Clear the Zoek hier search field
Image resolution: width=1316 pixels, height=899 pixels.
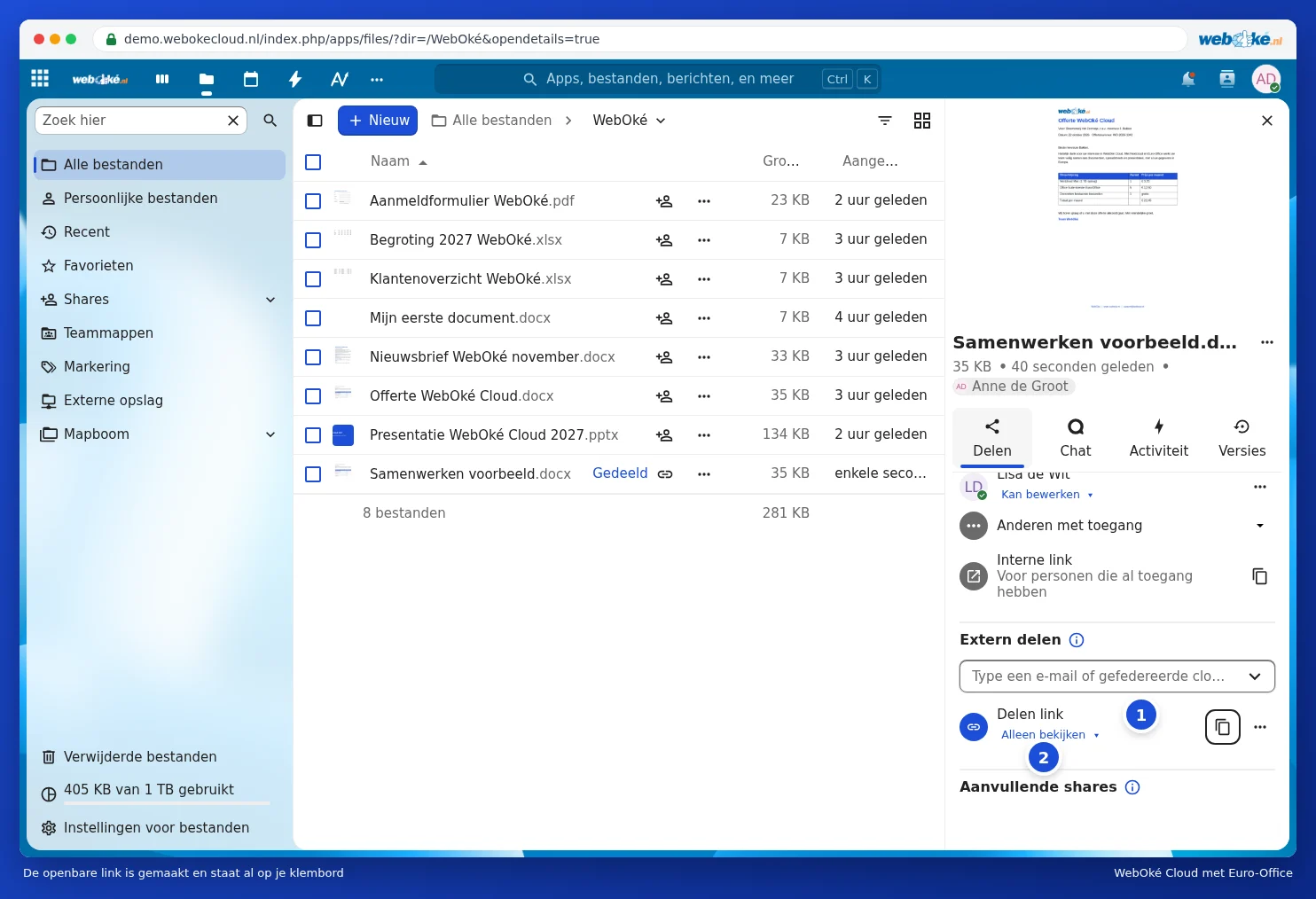pos(233,121)
